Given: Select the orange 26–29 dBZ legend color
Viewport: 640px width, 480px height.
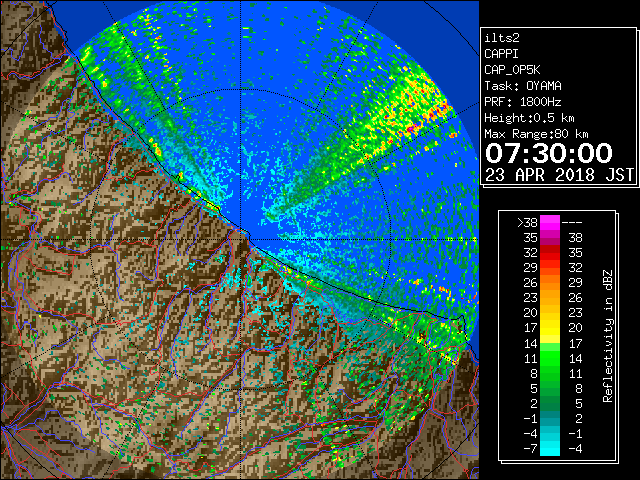Looking at the screenshot, I should coord(550,282).
